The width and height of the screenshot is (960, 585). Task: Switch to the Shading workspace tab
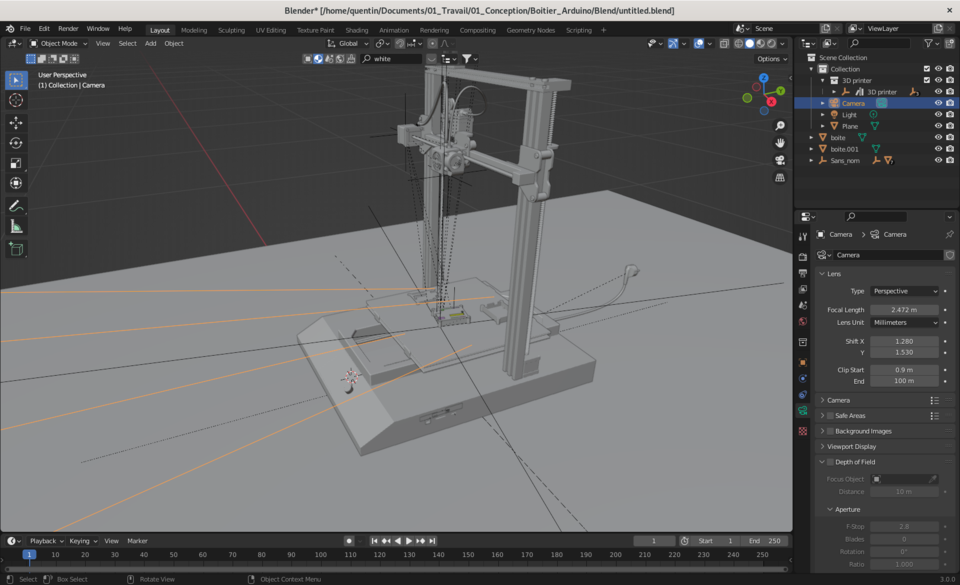coord(357,30)
